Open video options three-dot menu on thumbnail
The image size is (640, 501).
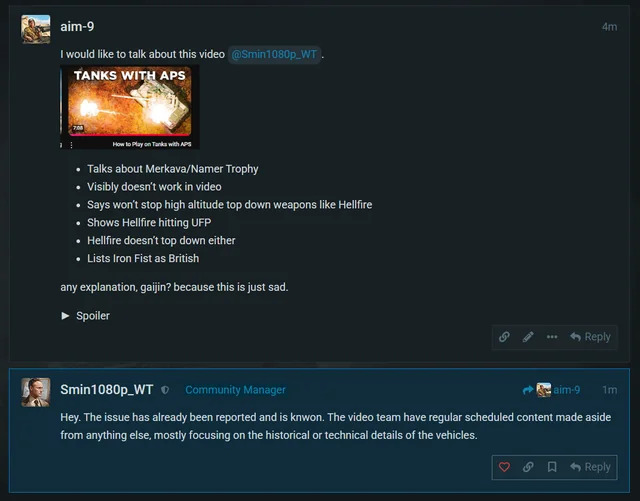click(x=71, y=145)
